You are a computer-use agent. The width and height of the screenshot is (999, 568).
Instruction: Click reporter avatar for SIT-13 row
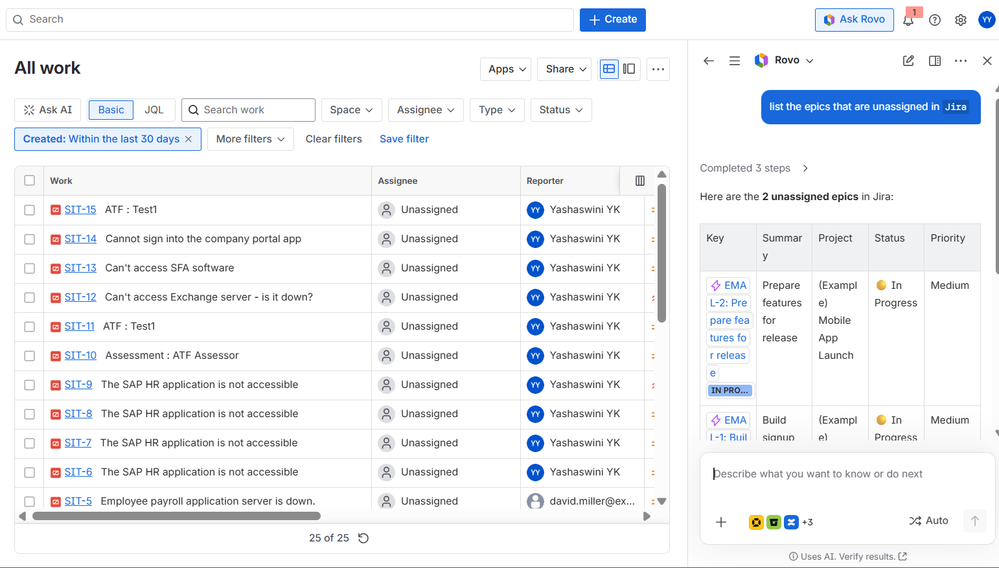(x=535, y=268)
